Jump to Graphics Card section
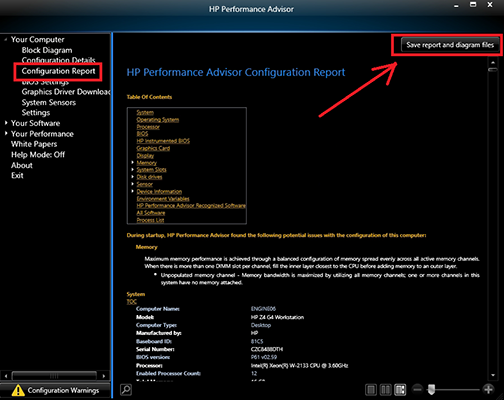The height and width of the screenshot is (400, 504). 153,148
